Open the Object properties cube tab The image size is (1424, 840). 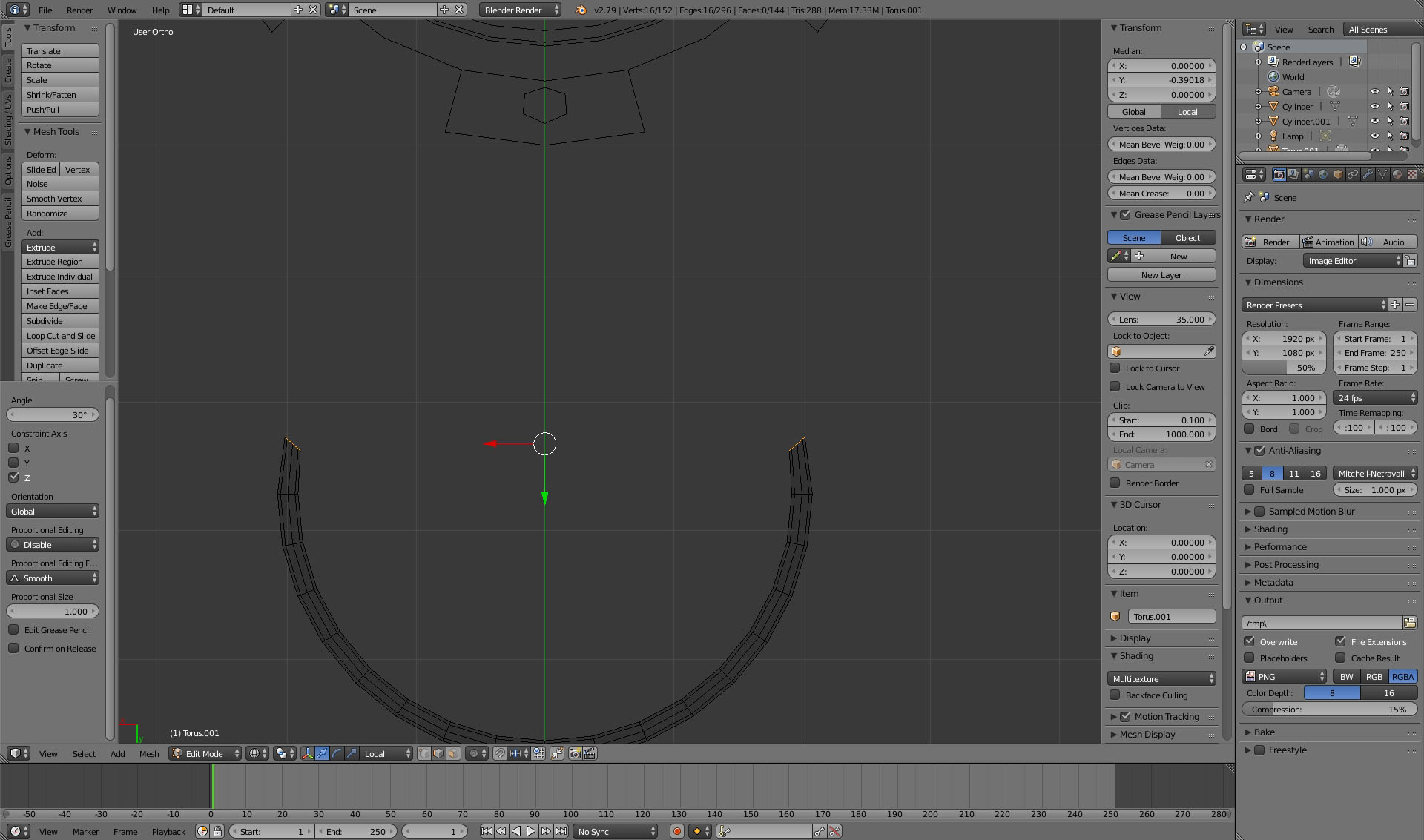pos(1338,174)
